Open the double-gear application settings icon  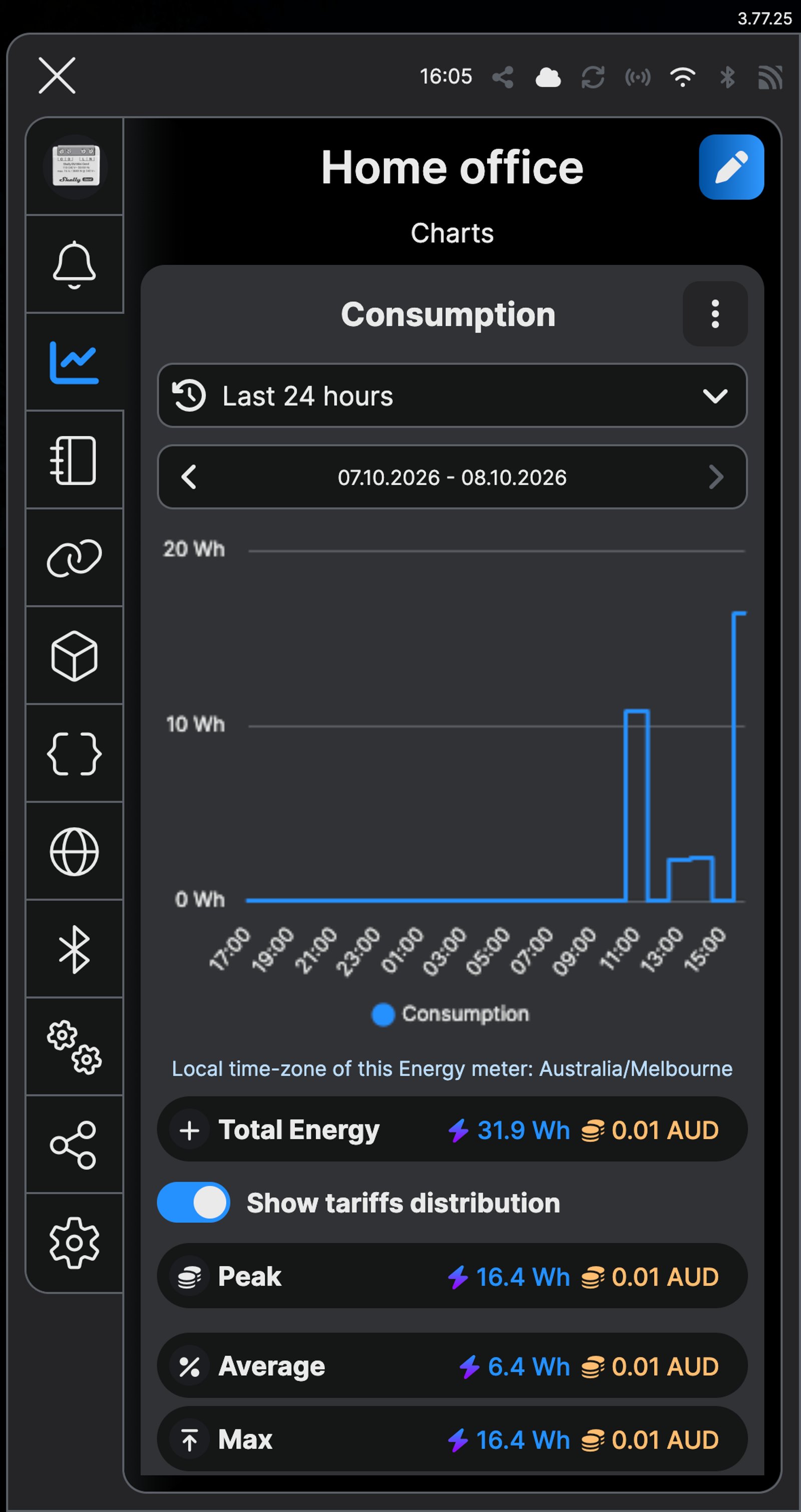[75, 1047]
